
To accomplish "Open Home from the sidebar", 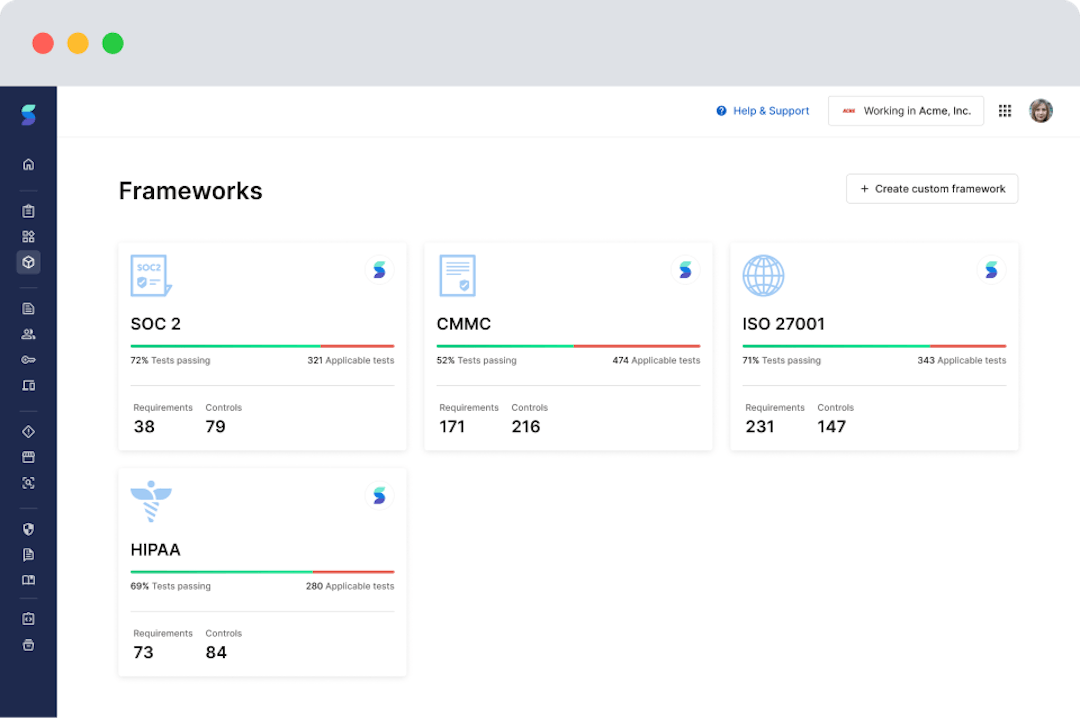I will coord(28,163).
